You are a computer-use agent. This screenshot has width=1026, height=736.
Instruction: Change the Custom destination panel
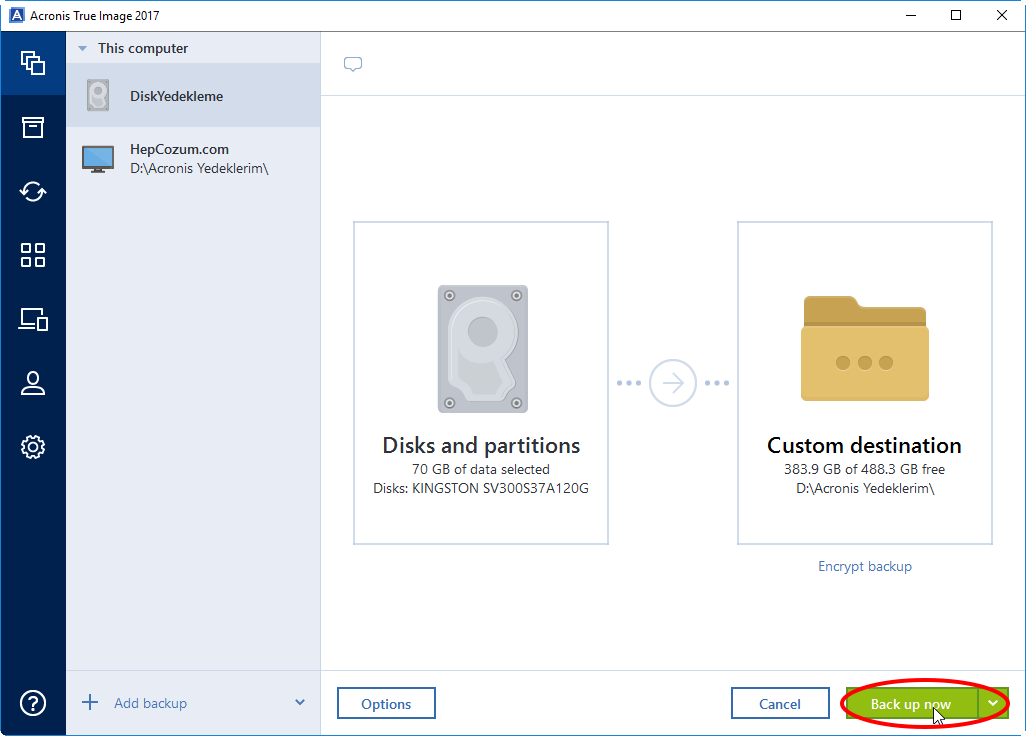point(864,383)
